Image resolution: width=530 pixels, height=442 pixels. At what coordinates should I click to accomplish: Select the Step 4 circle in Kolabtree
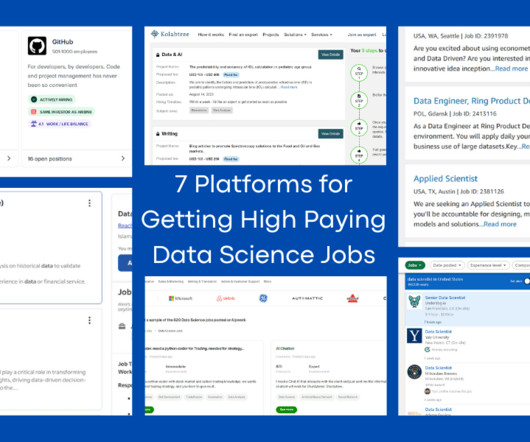click(359, 155)
